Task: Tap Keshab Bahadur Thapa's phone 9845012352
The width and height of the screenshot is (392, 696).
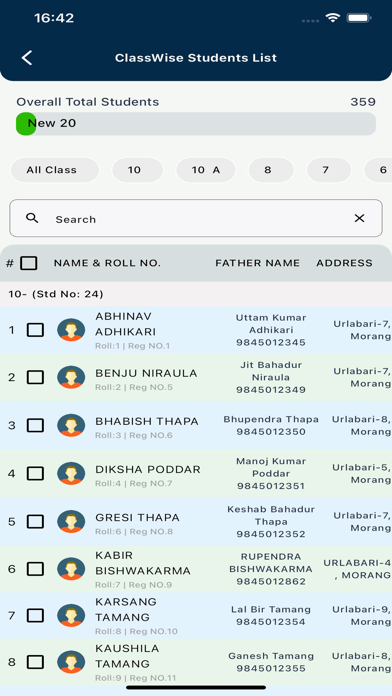Action: tap(271, 534)
